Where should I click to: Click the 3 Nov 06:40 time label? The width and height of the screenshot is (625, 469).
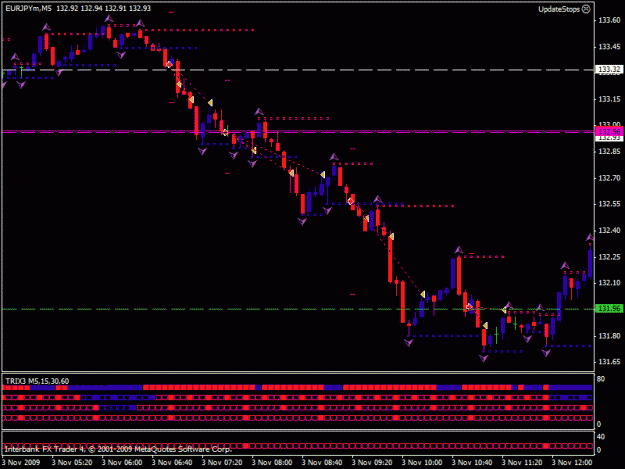click(x=172, y=463)
